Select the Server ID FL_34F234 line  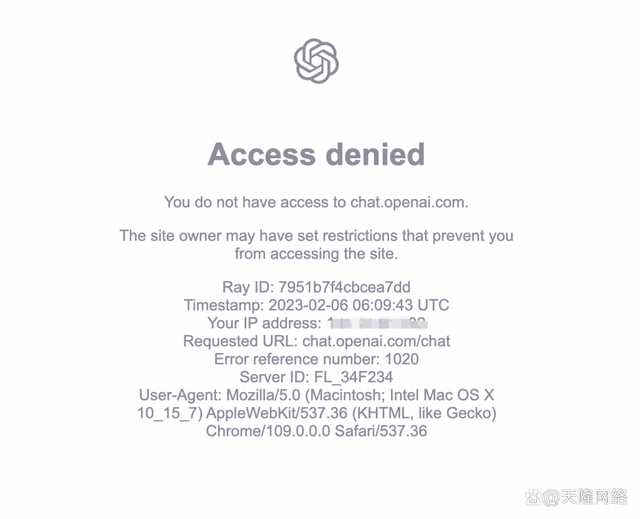pyautogui.click(x=316, y=377)
